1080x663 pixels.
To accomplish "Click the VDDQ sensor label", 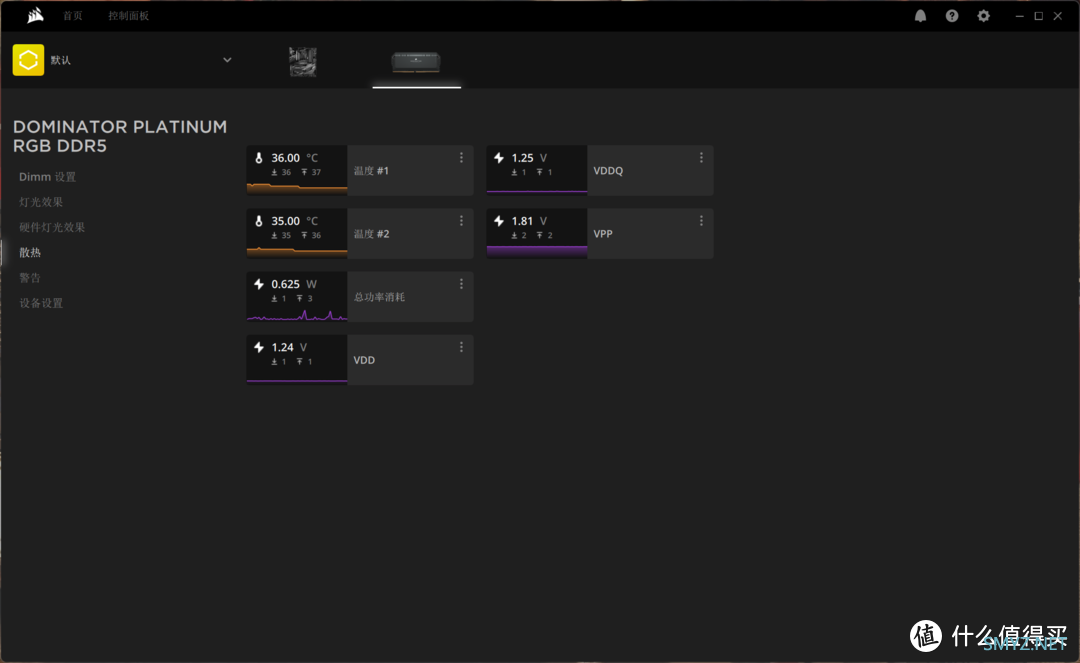I will (608, 171).
